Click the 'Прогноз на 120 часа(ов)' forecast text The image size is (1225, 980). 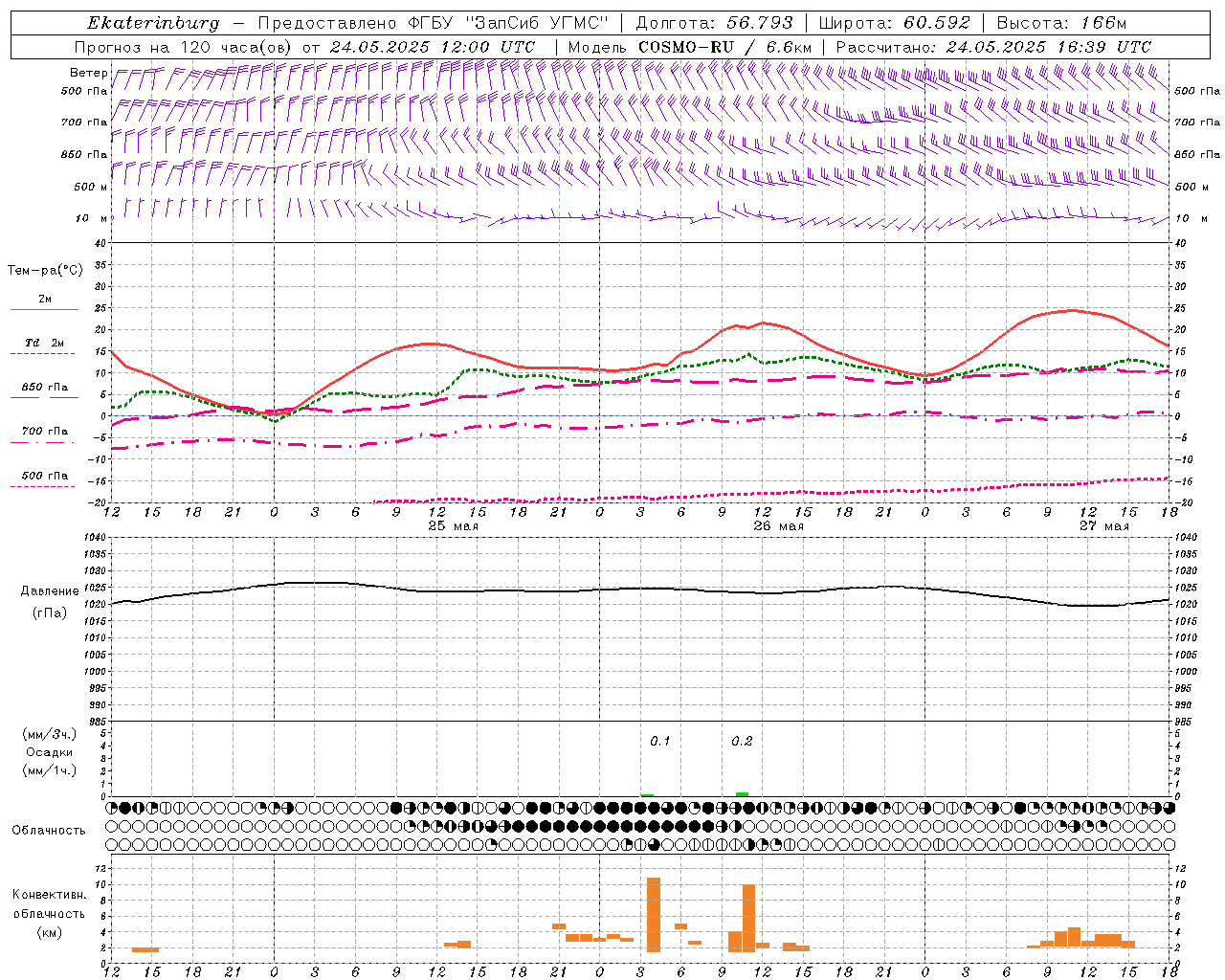[x=184, y=46]
